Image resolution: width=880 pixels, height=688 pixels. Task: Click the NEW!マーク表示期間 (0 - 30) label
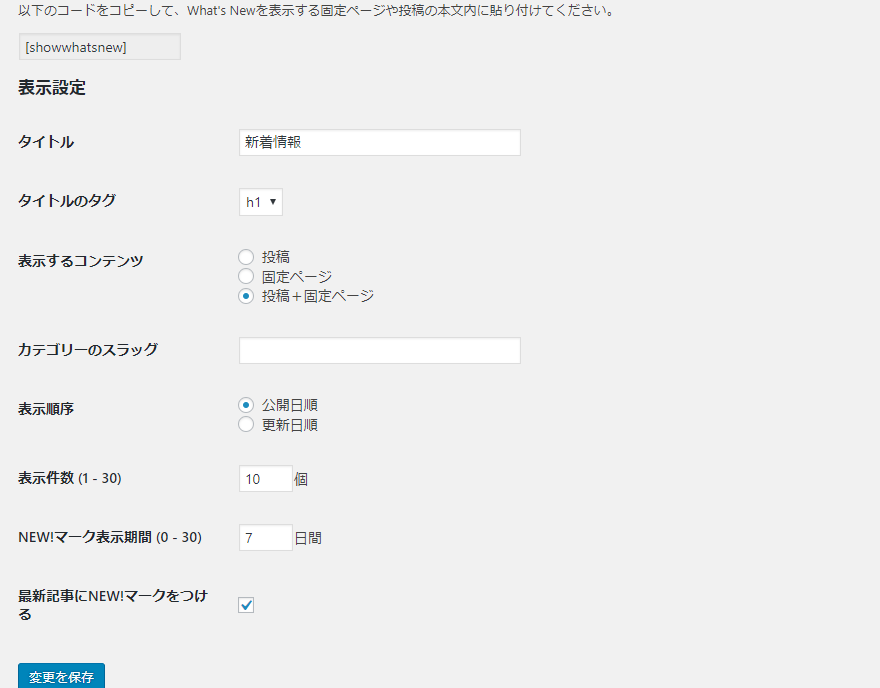click(x=110, y=537)
